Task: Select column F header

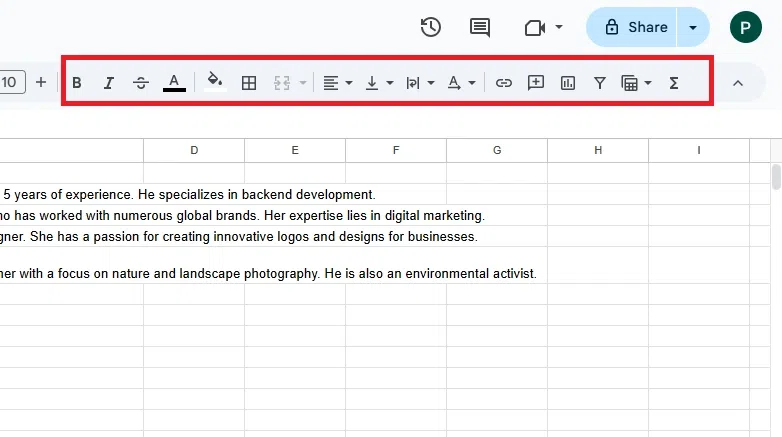Action: 396,150
